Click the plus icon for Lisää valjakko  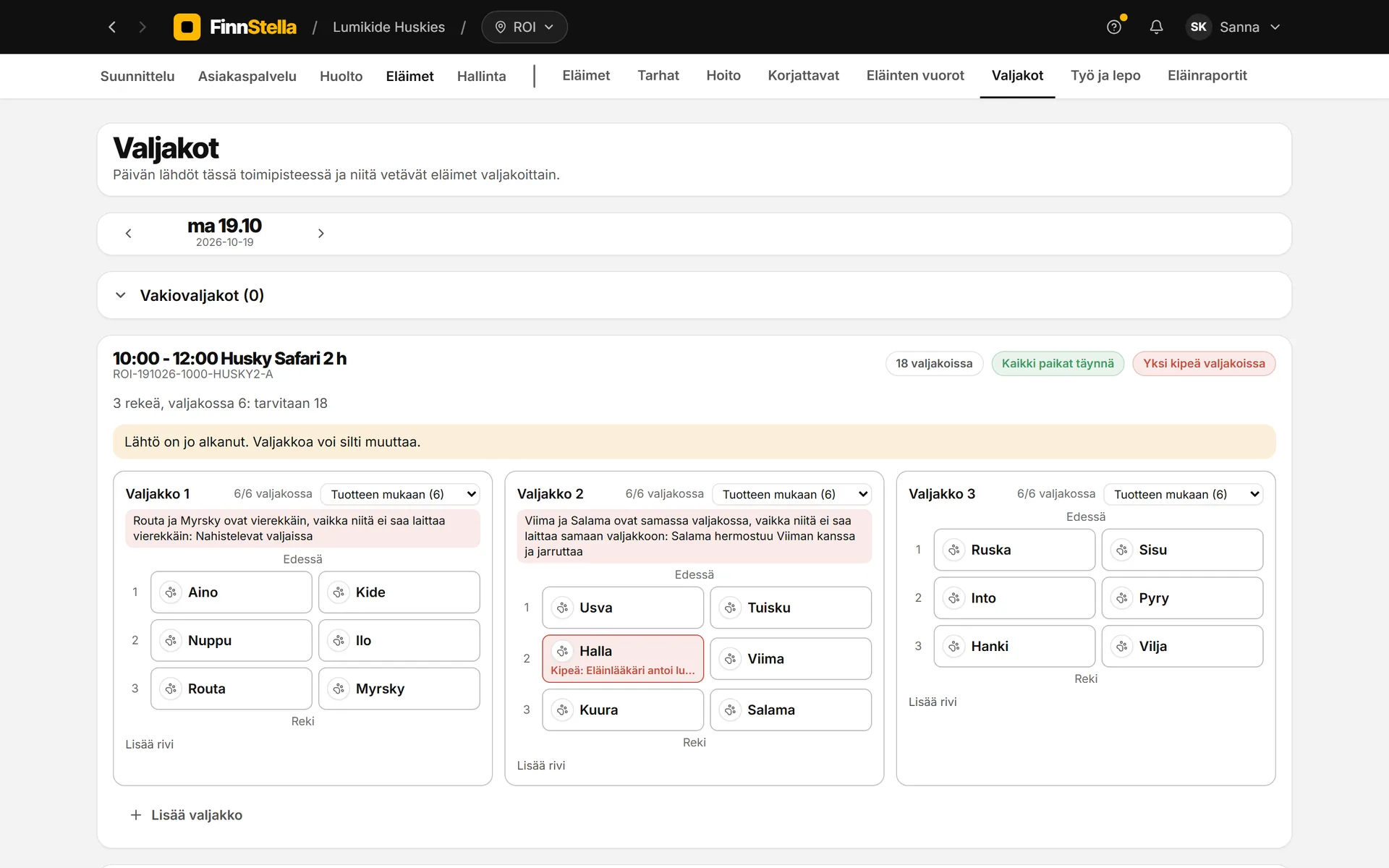(135, 815)
